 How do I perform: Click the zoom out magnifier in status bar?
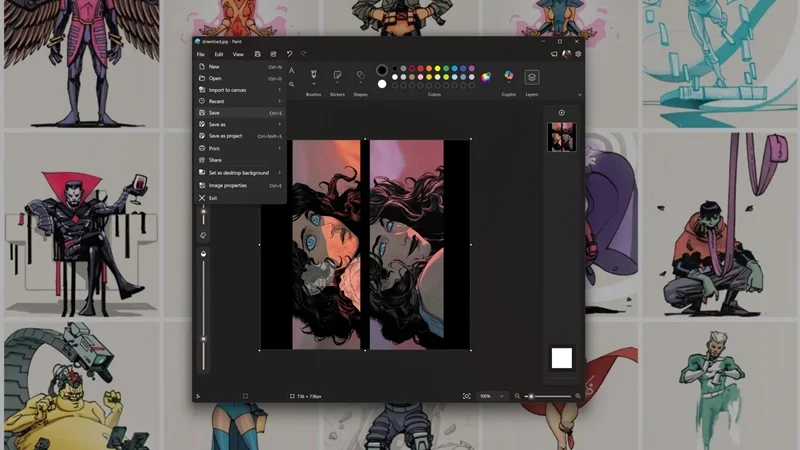pyautogui.click(x=517, y=396)
